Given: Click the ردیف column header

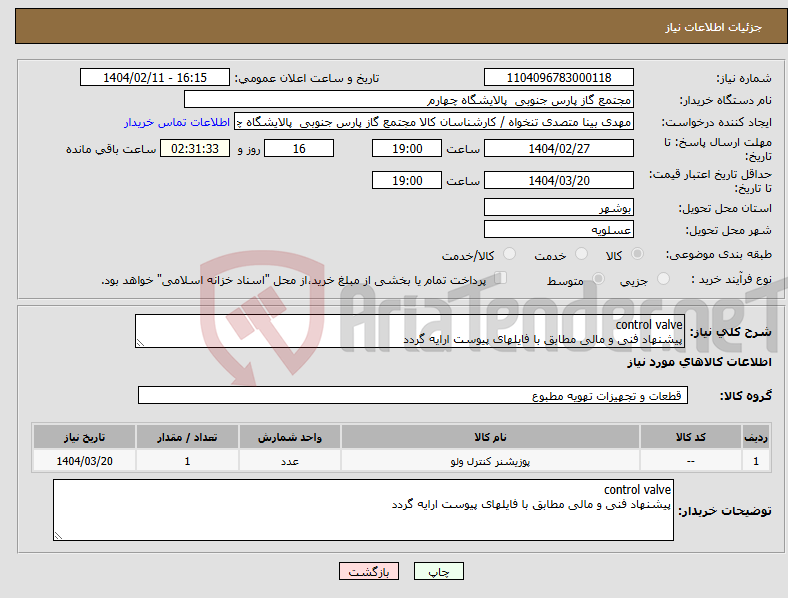Looking at the screenshot, I should click(756, 437).
